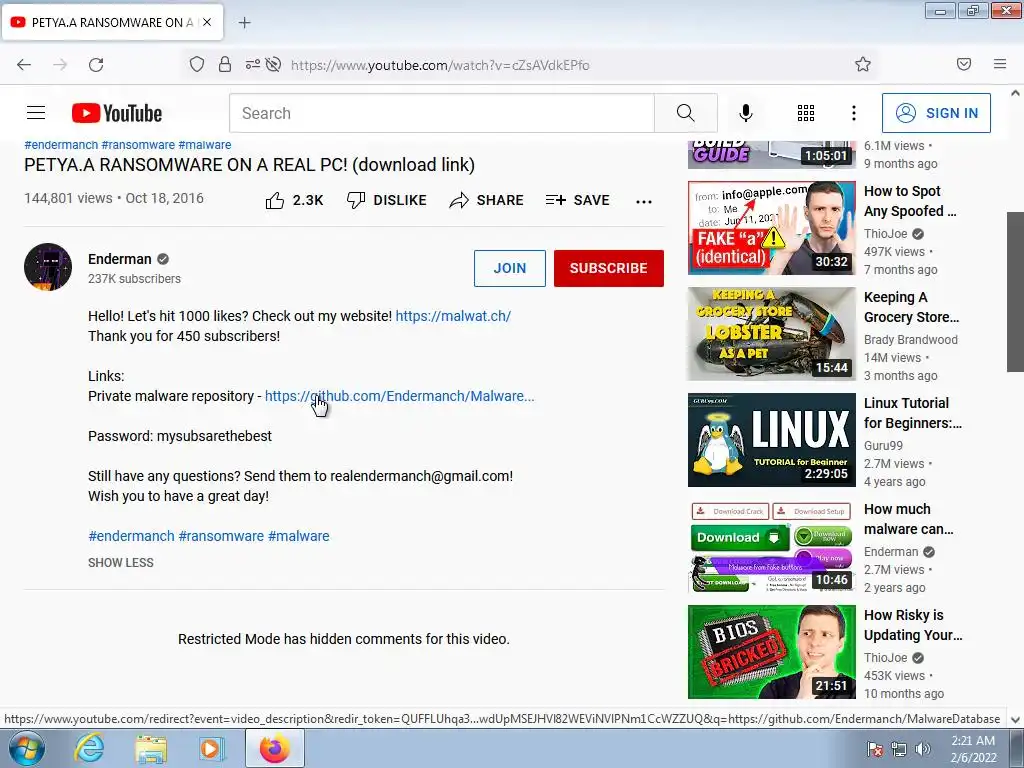1024x768 pixels.
Task: Click the video title PETYA.A RANSOMWARE
Action: pos(249,165)
